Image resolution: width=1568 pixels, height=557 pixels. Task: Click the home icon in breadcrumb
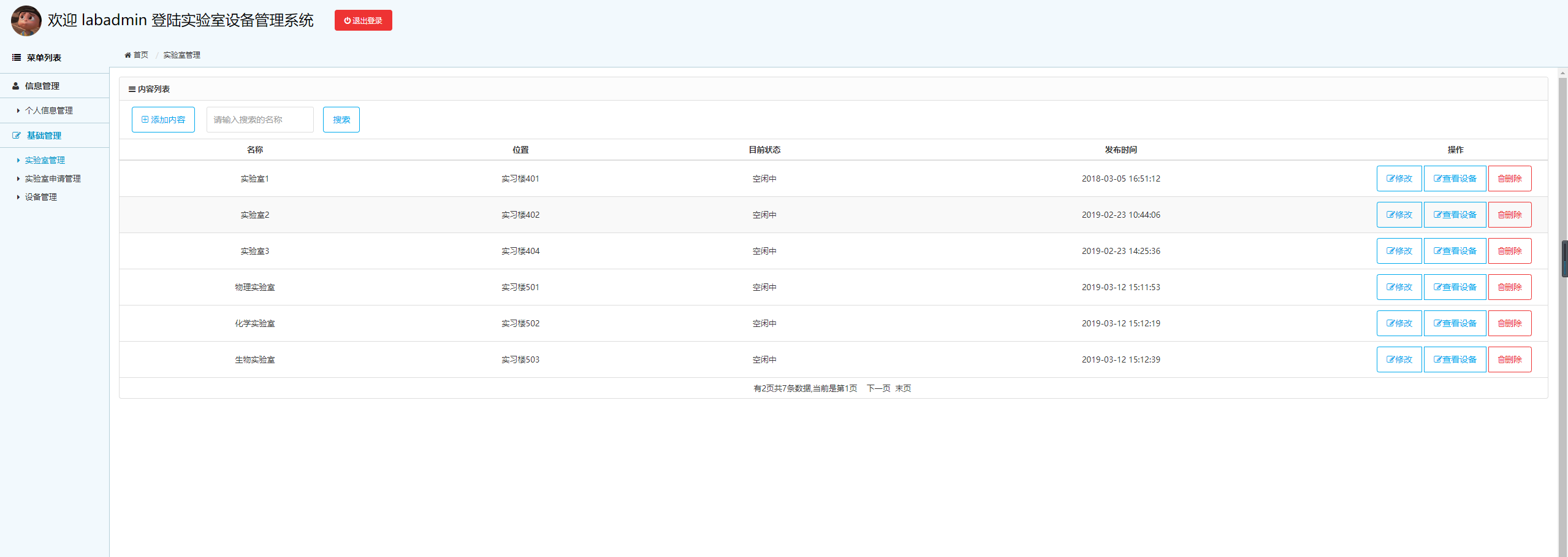tap(127, 55)
